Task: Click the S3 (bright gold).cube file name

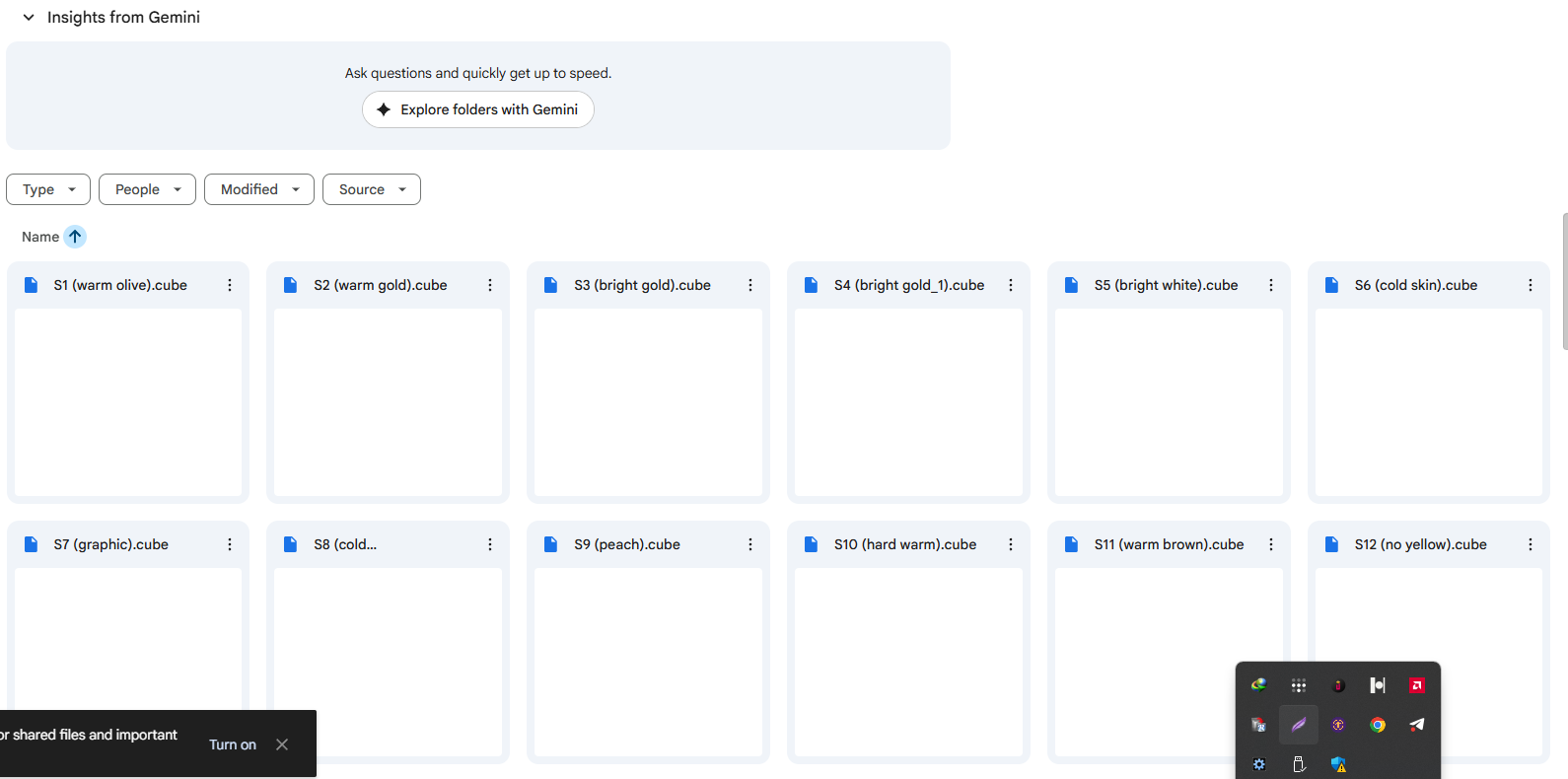Action: click(643, 285)
